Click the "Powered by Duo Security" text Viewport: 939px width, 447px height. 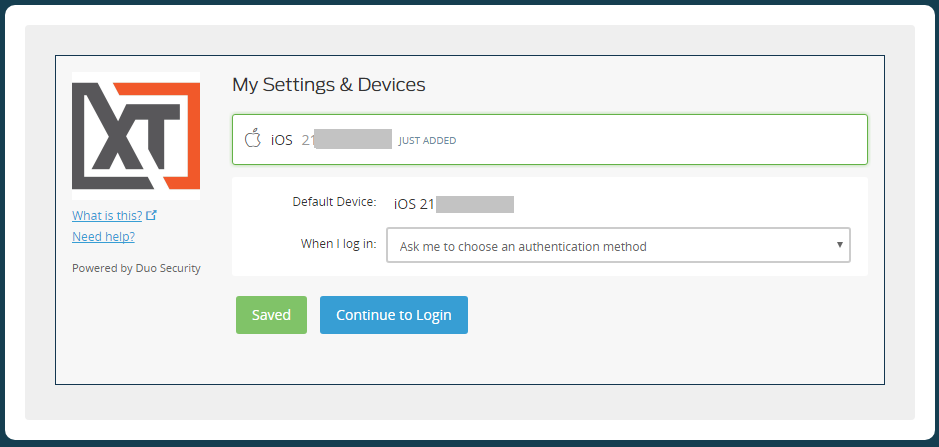136,268
